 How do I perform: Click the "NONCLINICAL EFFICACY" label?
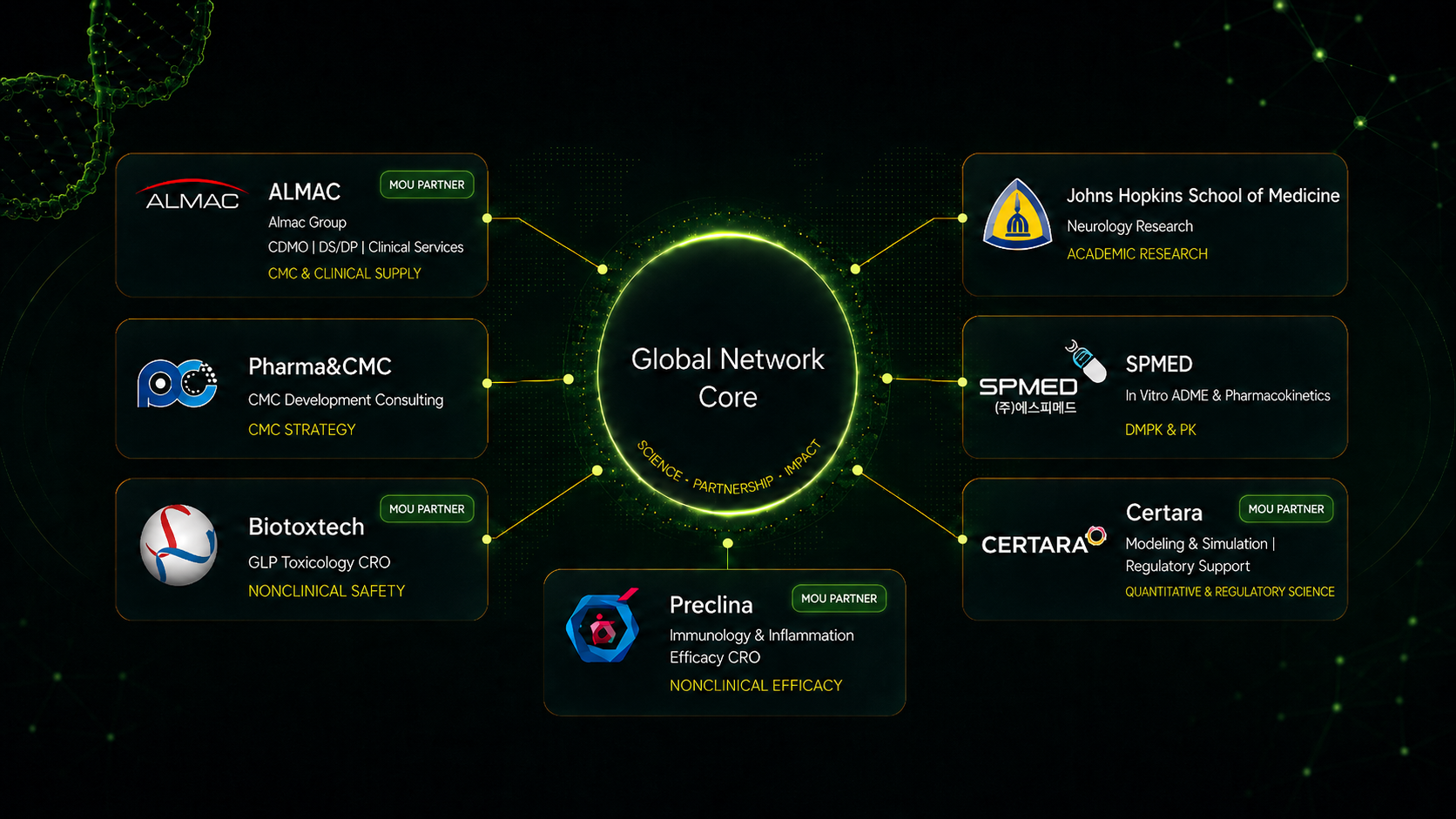pos(756,686)
